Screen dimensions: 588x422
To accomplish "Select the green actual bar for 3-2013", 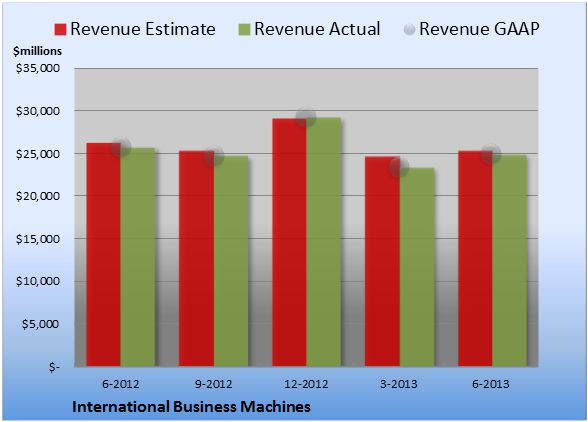I will [x=417, y=267].
